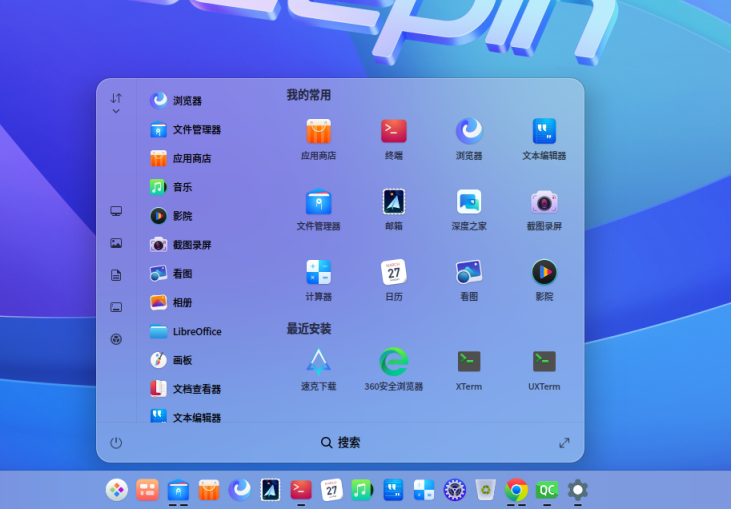Launch 应用商店 icon under 我的常用
The height and width of the screenshot is (509, 731).
pos(318,131)
